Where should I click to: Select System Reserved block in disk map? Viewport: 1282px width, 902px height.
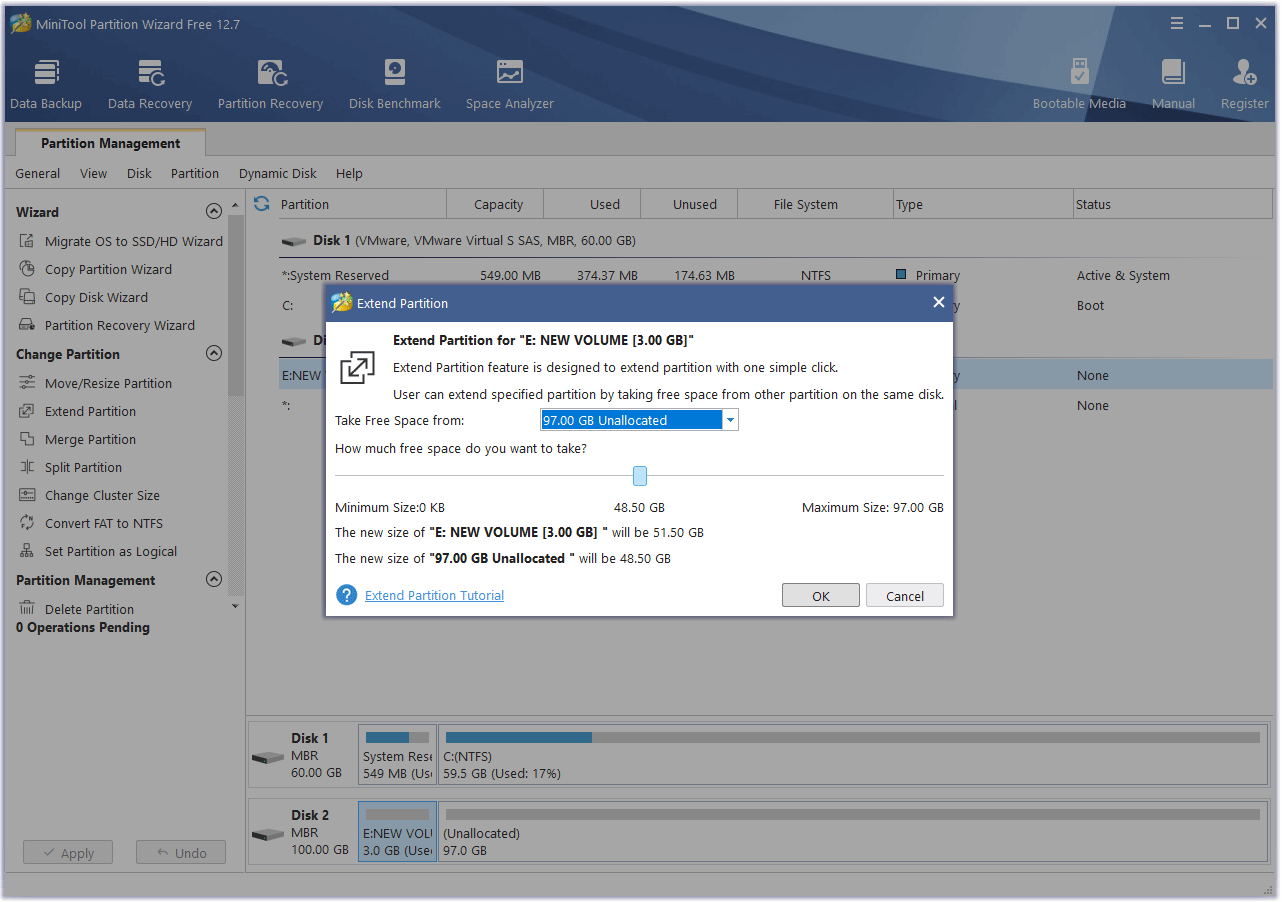pos(398,756)
